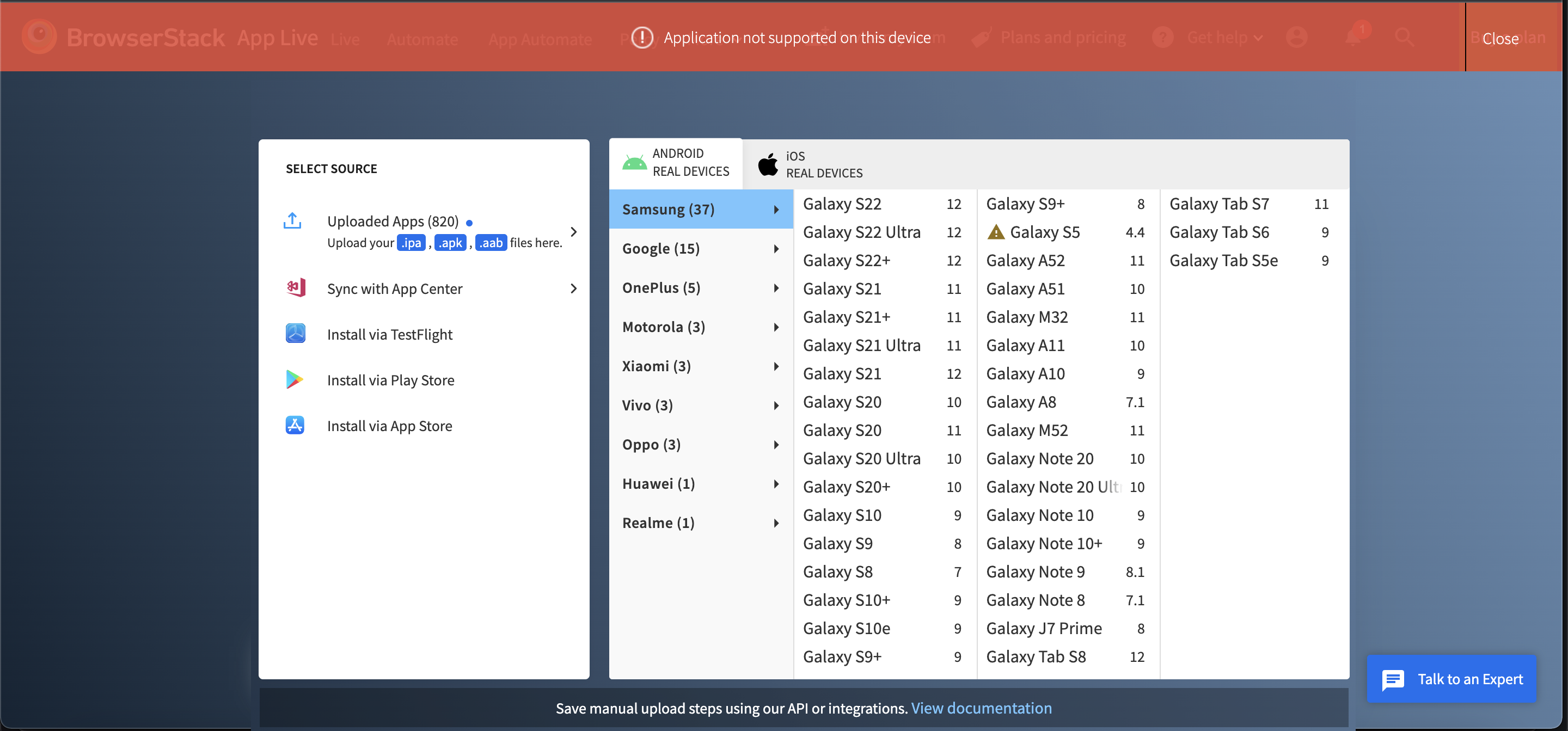Switch to iOS Real Devices tab
Image resolution: width=1568 pixels, height=731 pixels.
tap(811, 164)
